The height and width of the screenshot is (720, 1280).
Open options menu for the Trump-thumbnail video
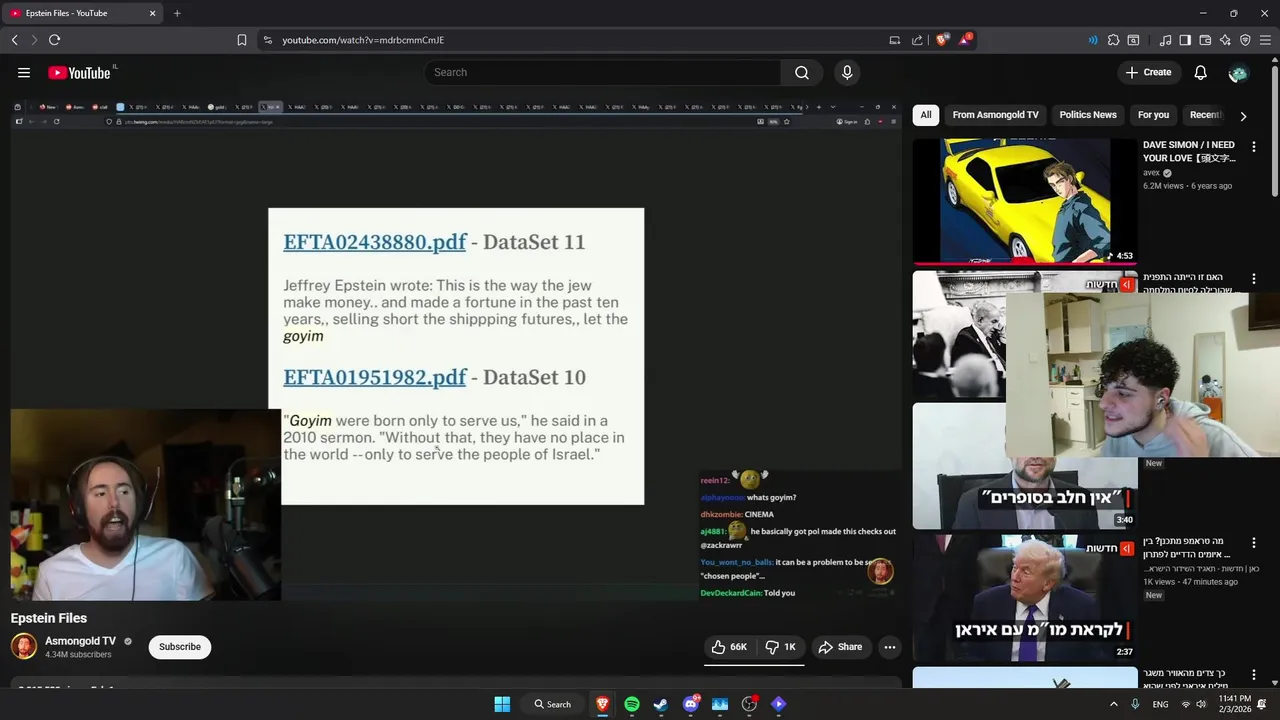1254,543
